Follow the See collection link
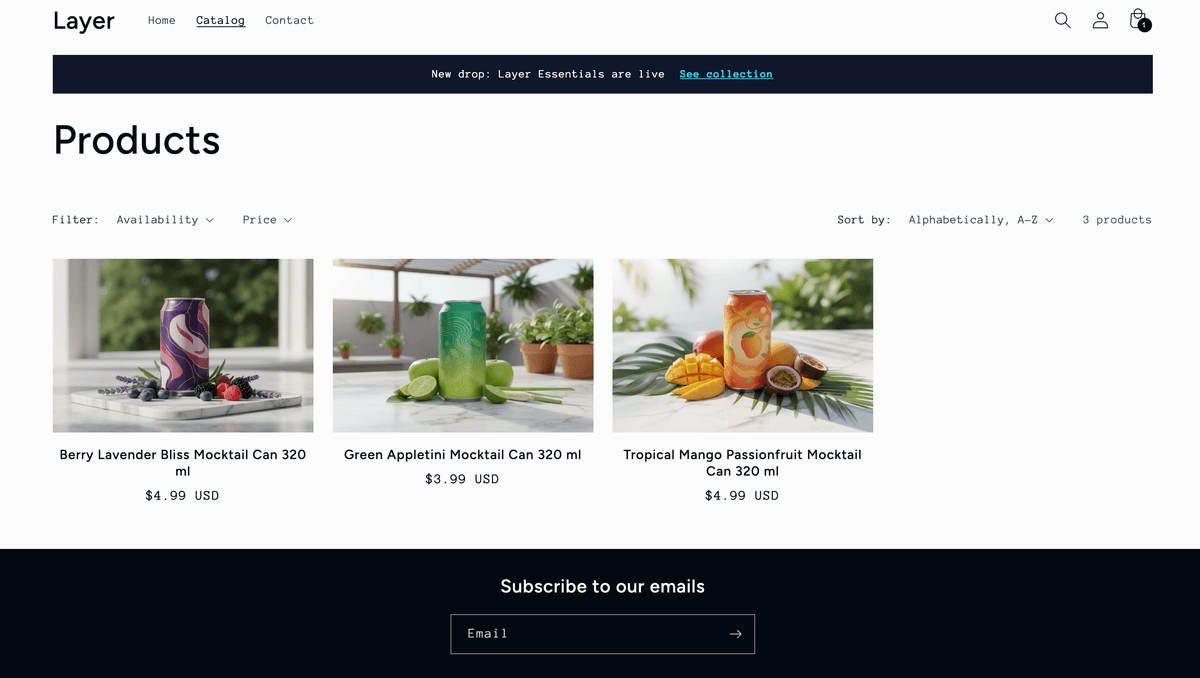The width and height of the screenshot is (1200, 678). [x=726, y=74]
